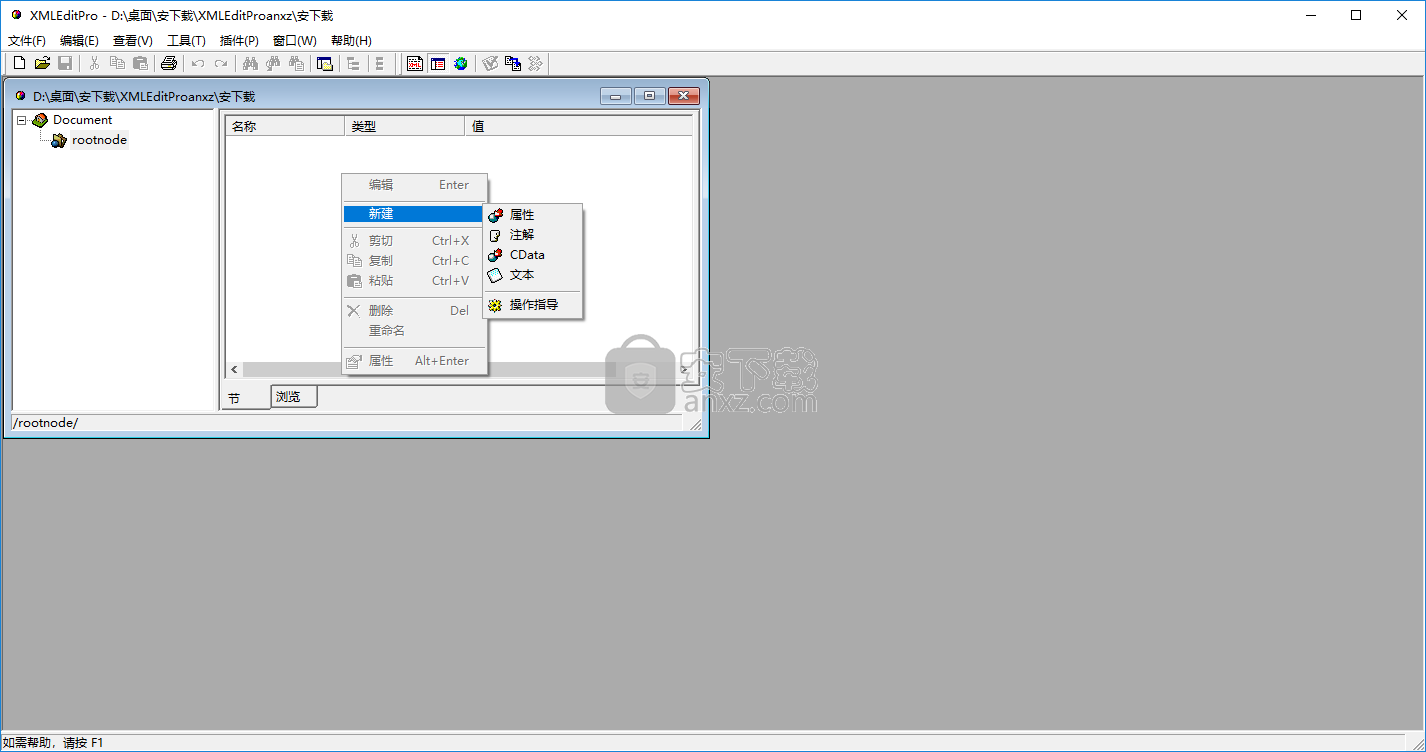Sort by the 值 column header
Screen dimensions: 1426x752
(579, 126)
